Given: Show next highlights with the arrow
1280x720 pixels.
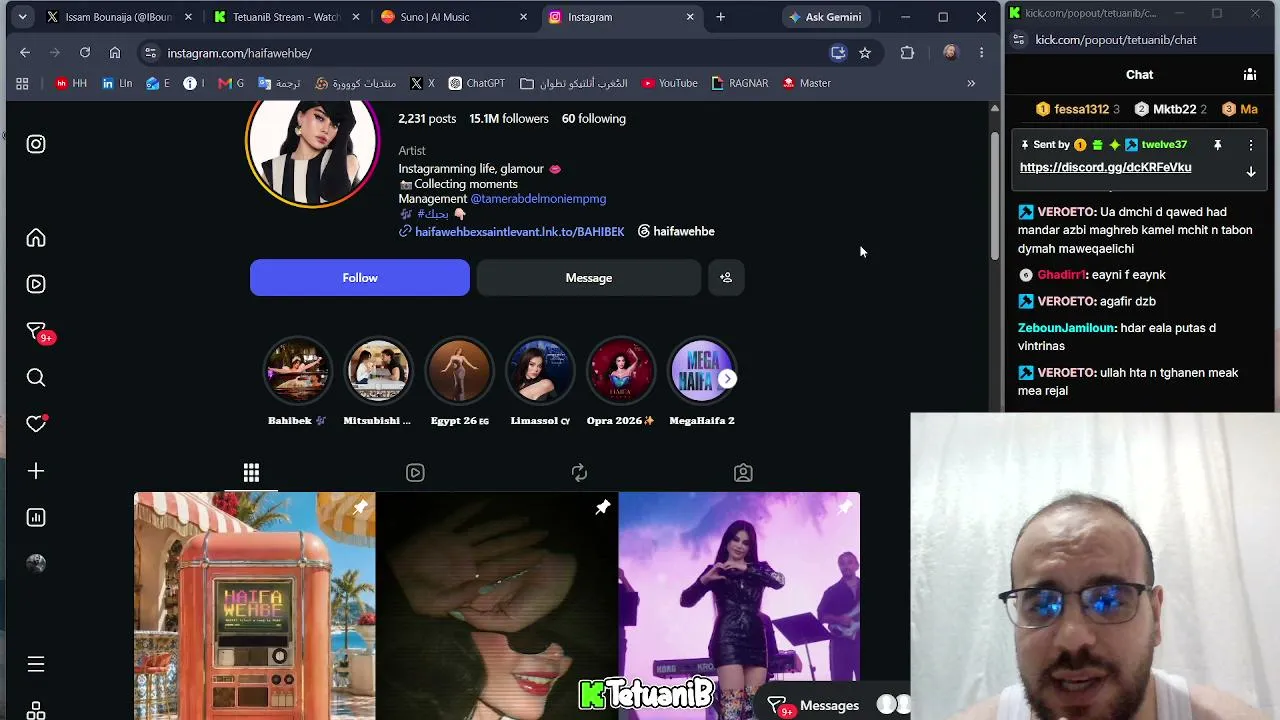Looking at the screenshot, I should [x=727, y=379].
